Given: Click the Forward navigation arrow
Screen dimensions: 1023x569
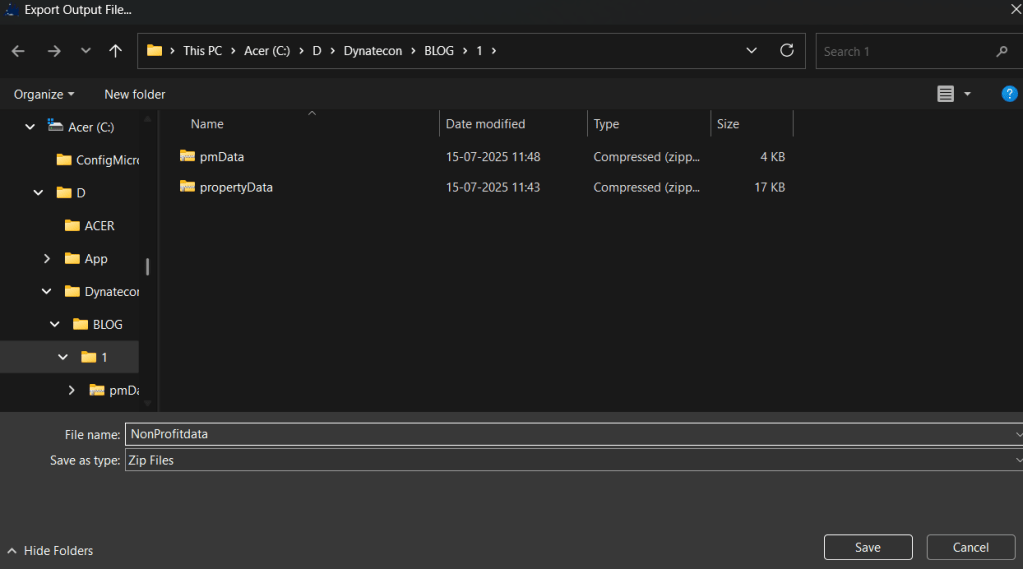Looking at the screenshot, I should point(54,51).
